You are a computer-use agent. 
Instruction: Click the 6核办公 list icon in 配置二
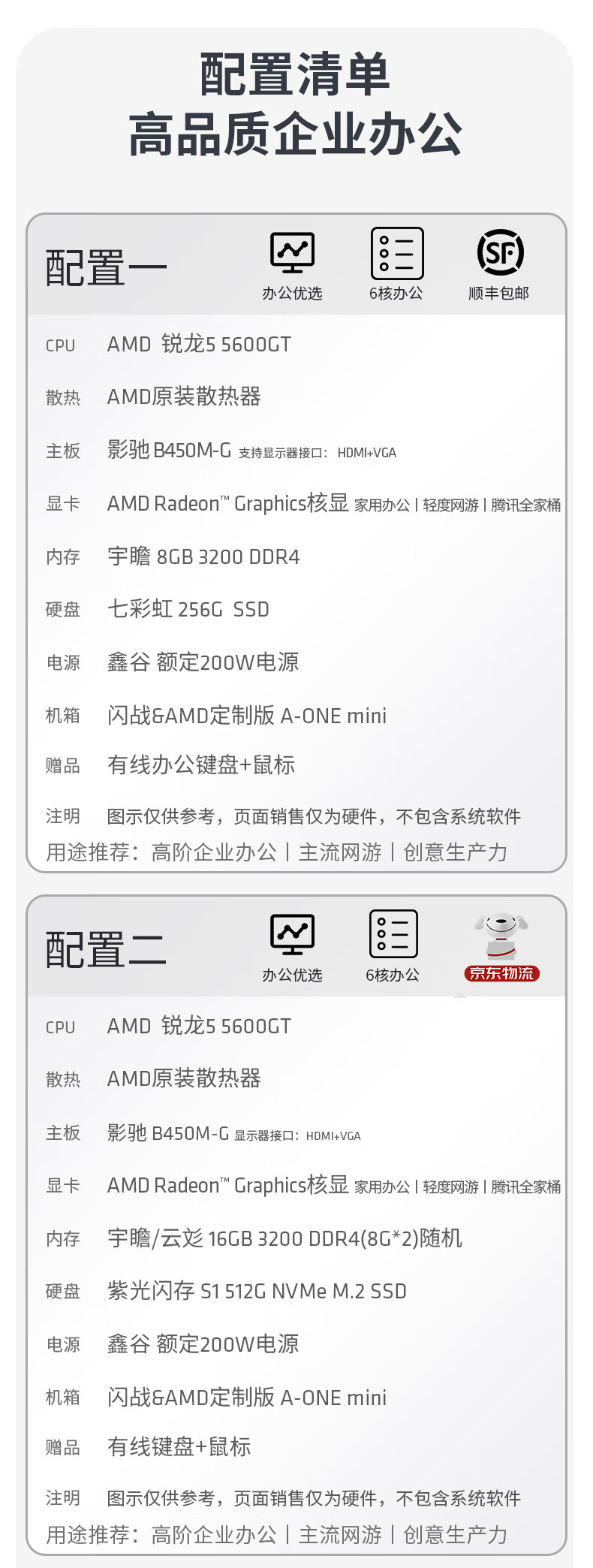pyautogui.click(x=393, y=934)
